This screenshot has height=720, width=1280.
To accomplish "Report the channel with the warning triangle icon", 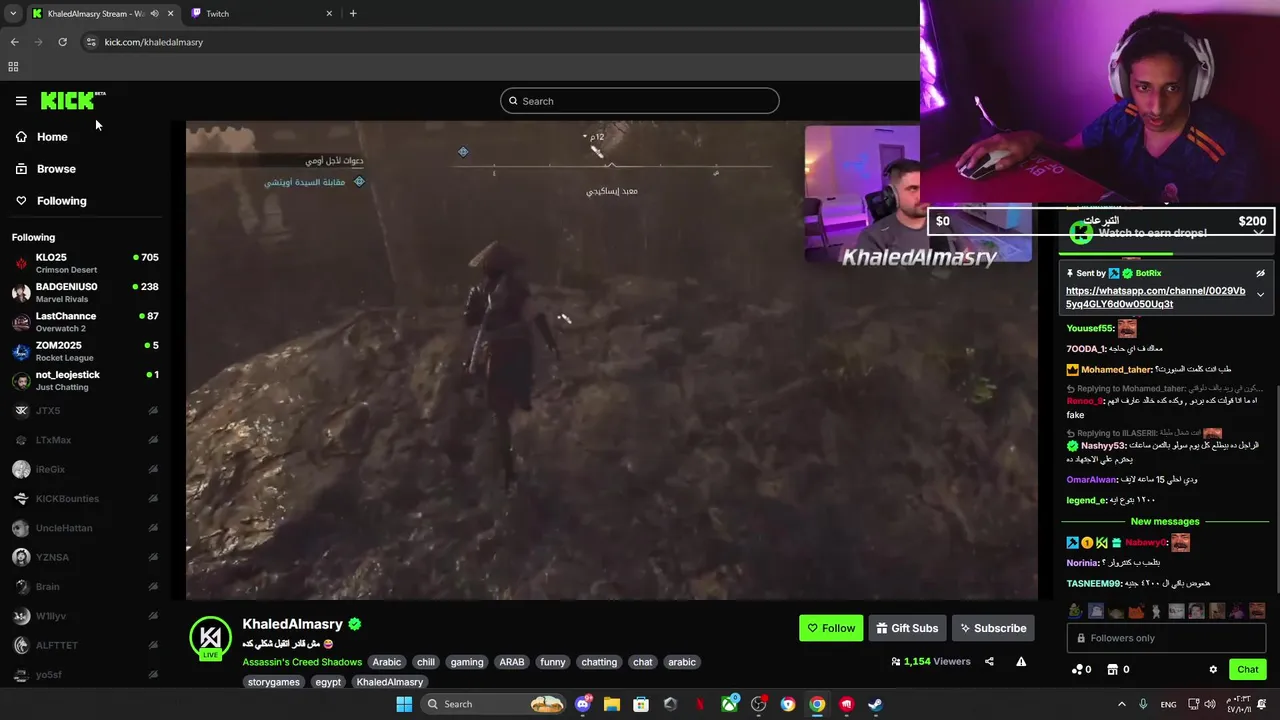I will pos(1021,661).
